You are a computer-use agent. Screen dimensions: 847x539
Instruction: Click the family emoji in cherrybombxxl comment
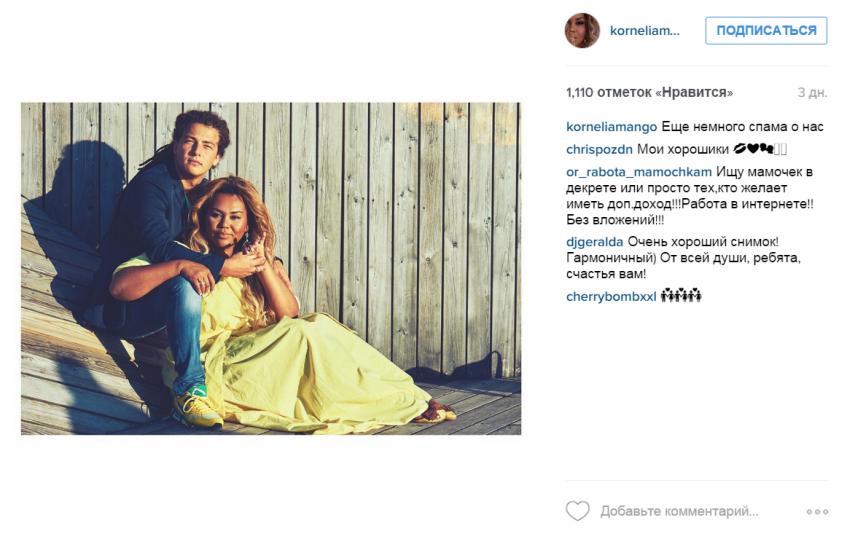[x=681, y=296]
